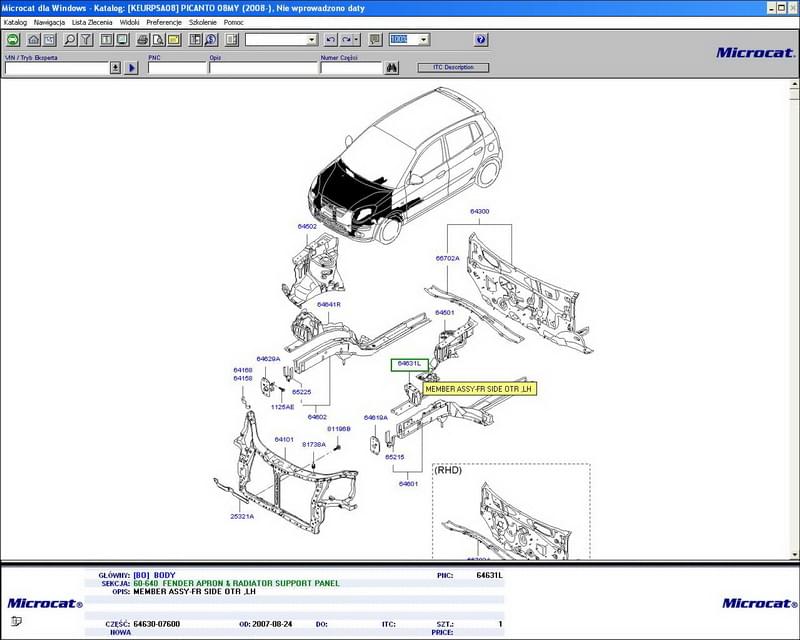Select callout 64300 in the diagram
800x640 pixels.
click(x=479, y=211)
